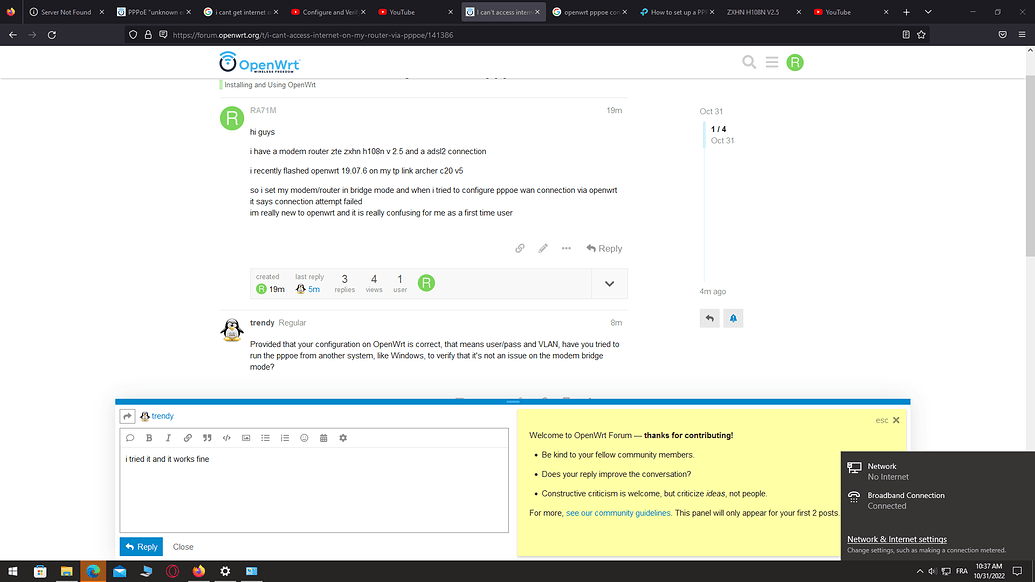Toggle the bookmark star in the address bar
The image size is (1035, 582).
[921, 33]
